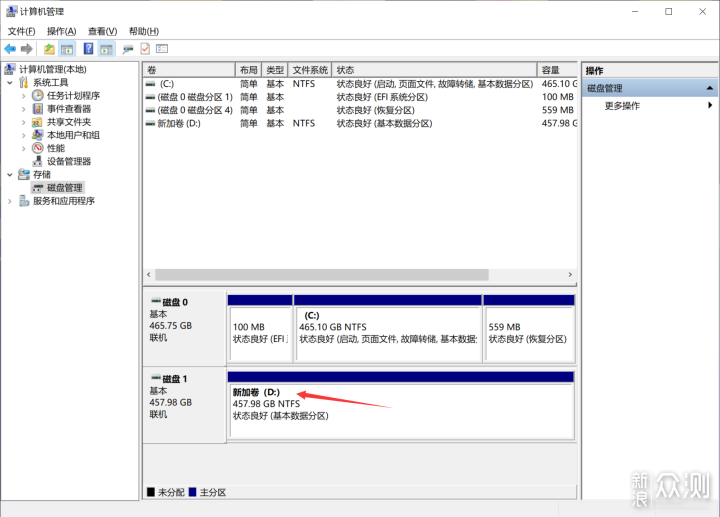Toggle the Show/Hide Console Tree toolbar icon
720x517 pixels.
coord(67,49)
